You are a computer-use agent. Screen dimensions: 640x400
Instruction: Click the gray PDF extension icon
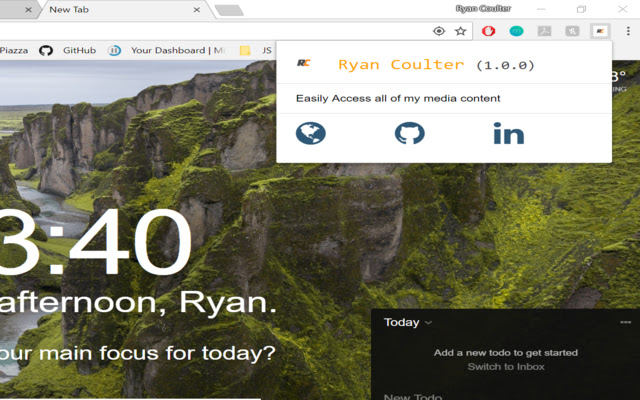point(544,31)
